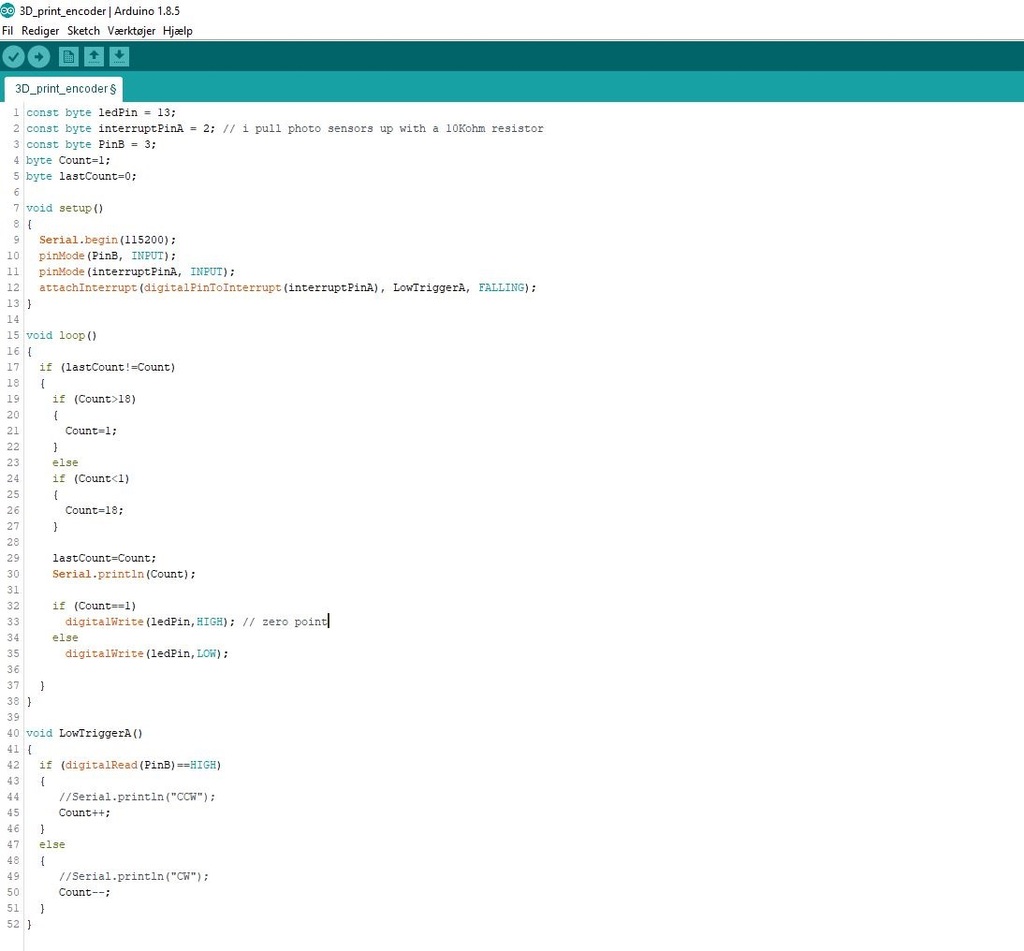Click the "void LowTriggerA()" line
Image resolution: width=1024 pixels, height=951 pixels.
point(84,733)
